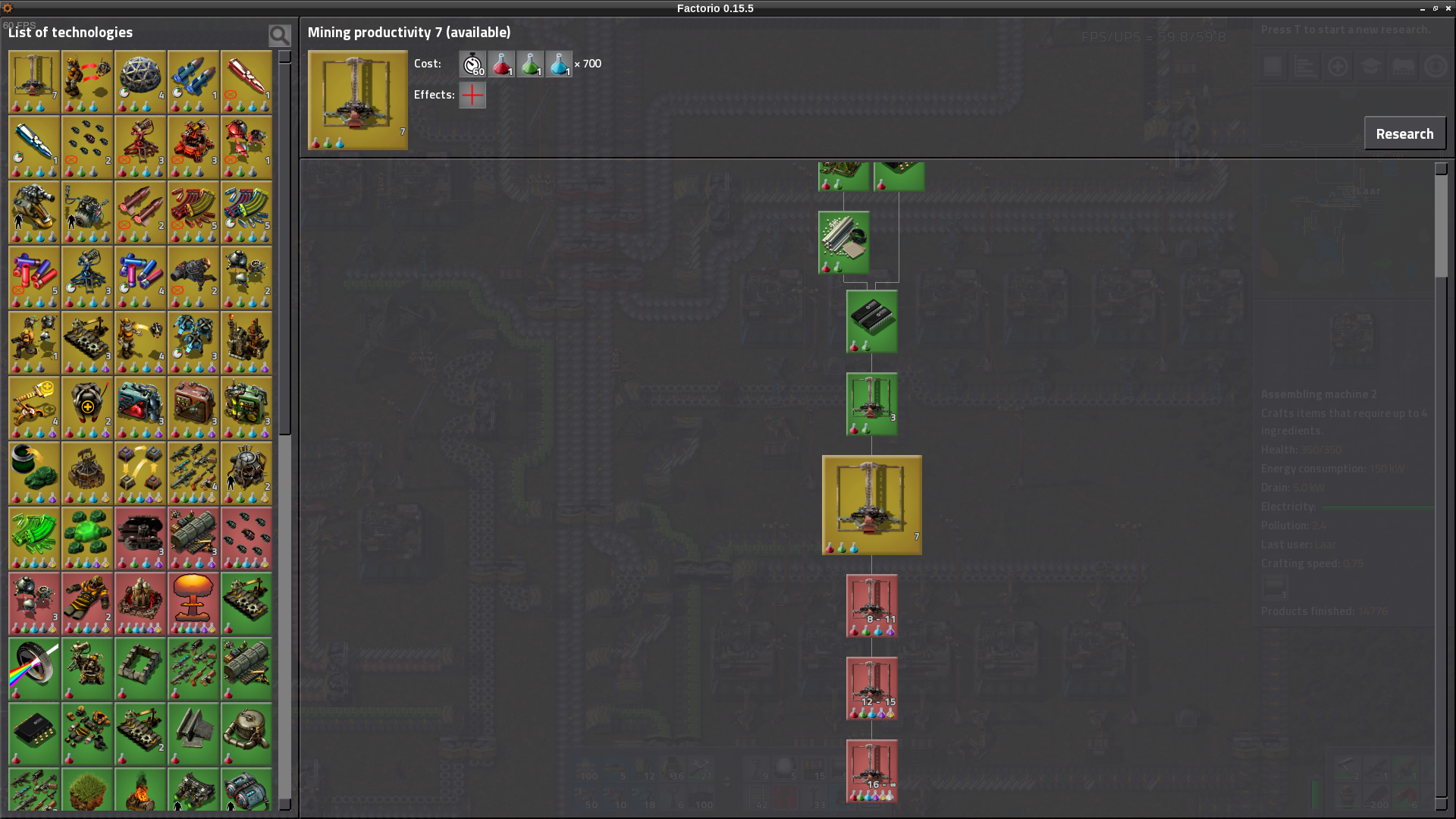Viewport: 1456px width, 819px height.
Task: Open Mining productivity 16 - ∞ tree node
Action: tap(872, 771)
